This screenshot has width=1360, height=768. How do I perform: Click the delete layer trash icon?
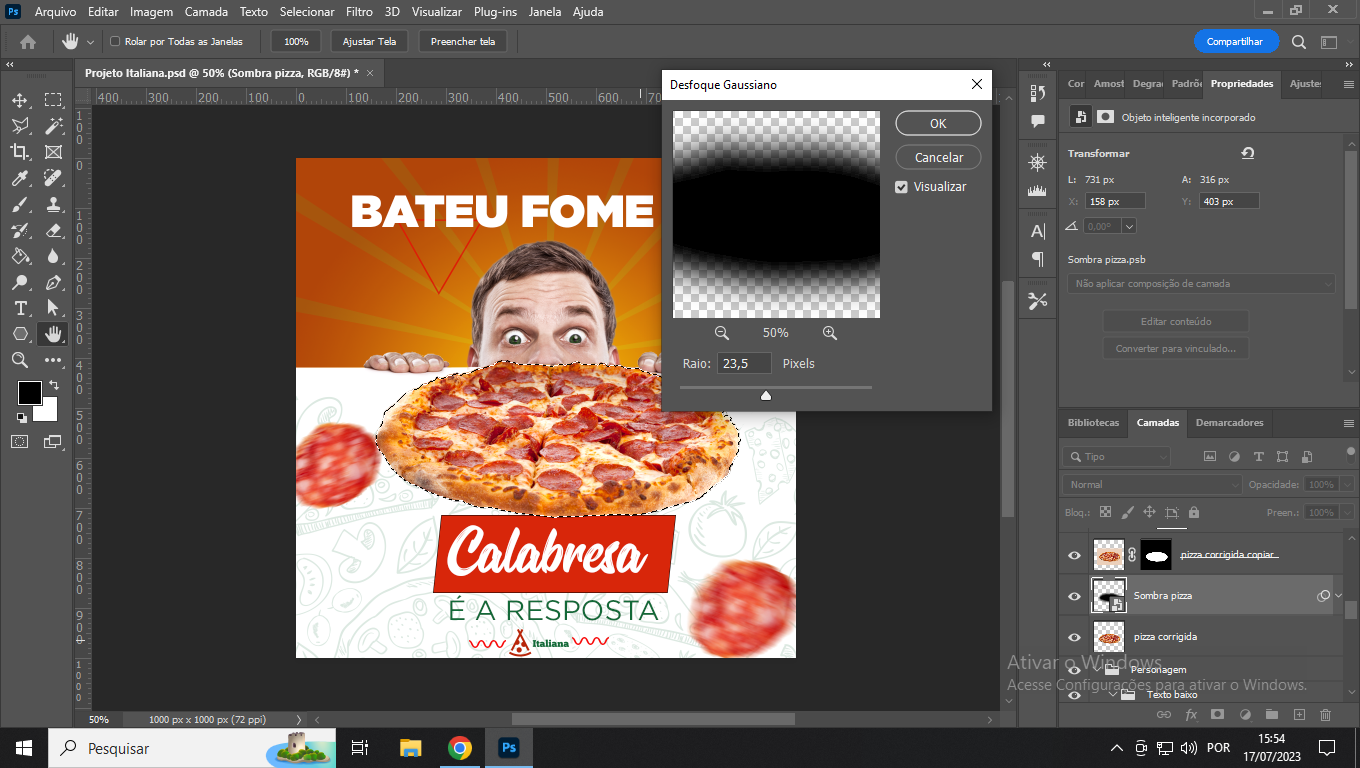click(1326, 715)
